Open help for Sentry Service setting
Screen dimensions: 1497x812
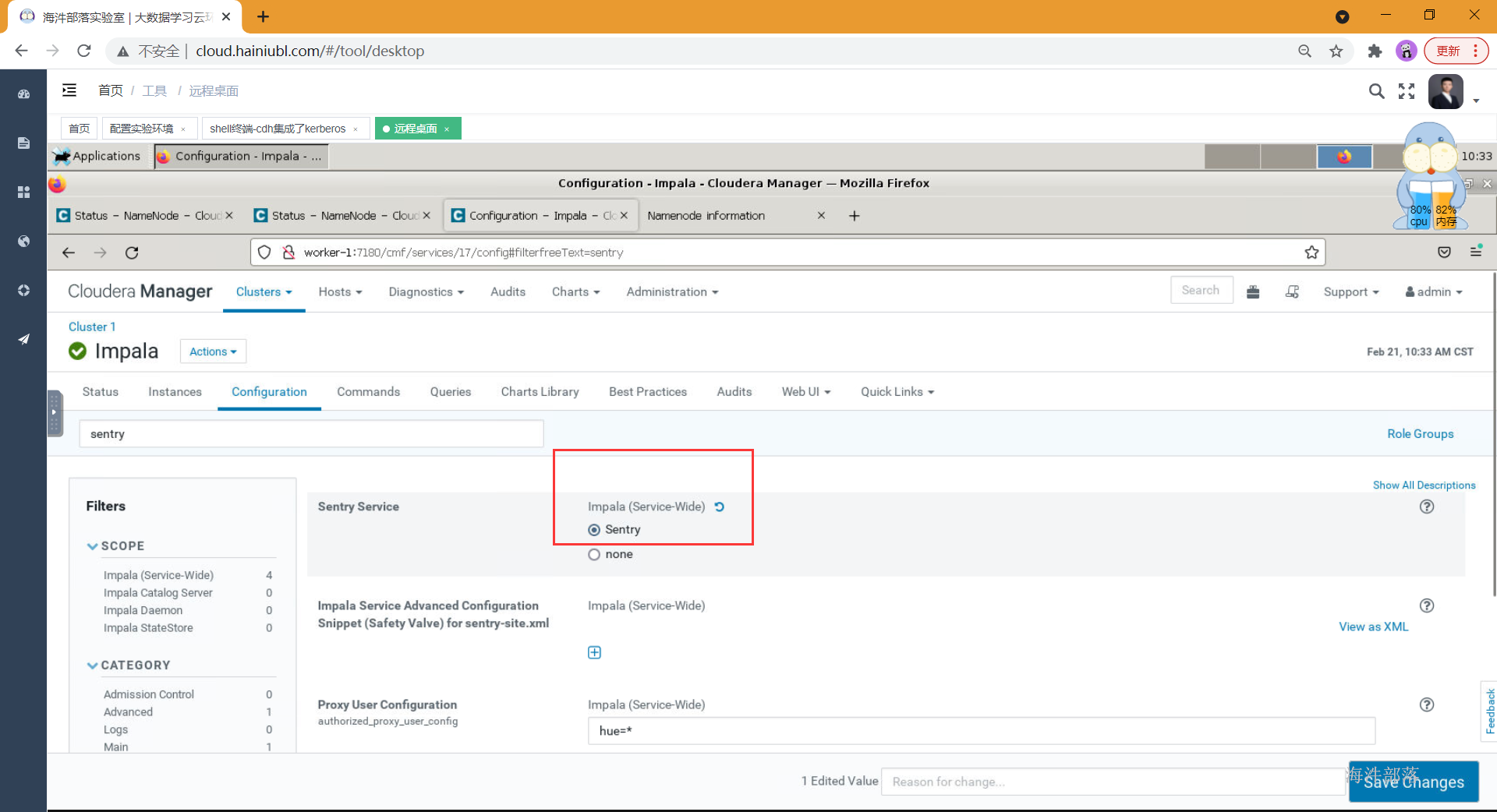[1427, 507]
